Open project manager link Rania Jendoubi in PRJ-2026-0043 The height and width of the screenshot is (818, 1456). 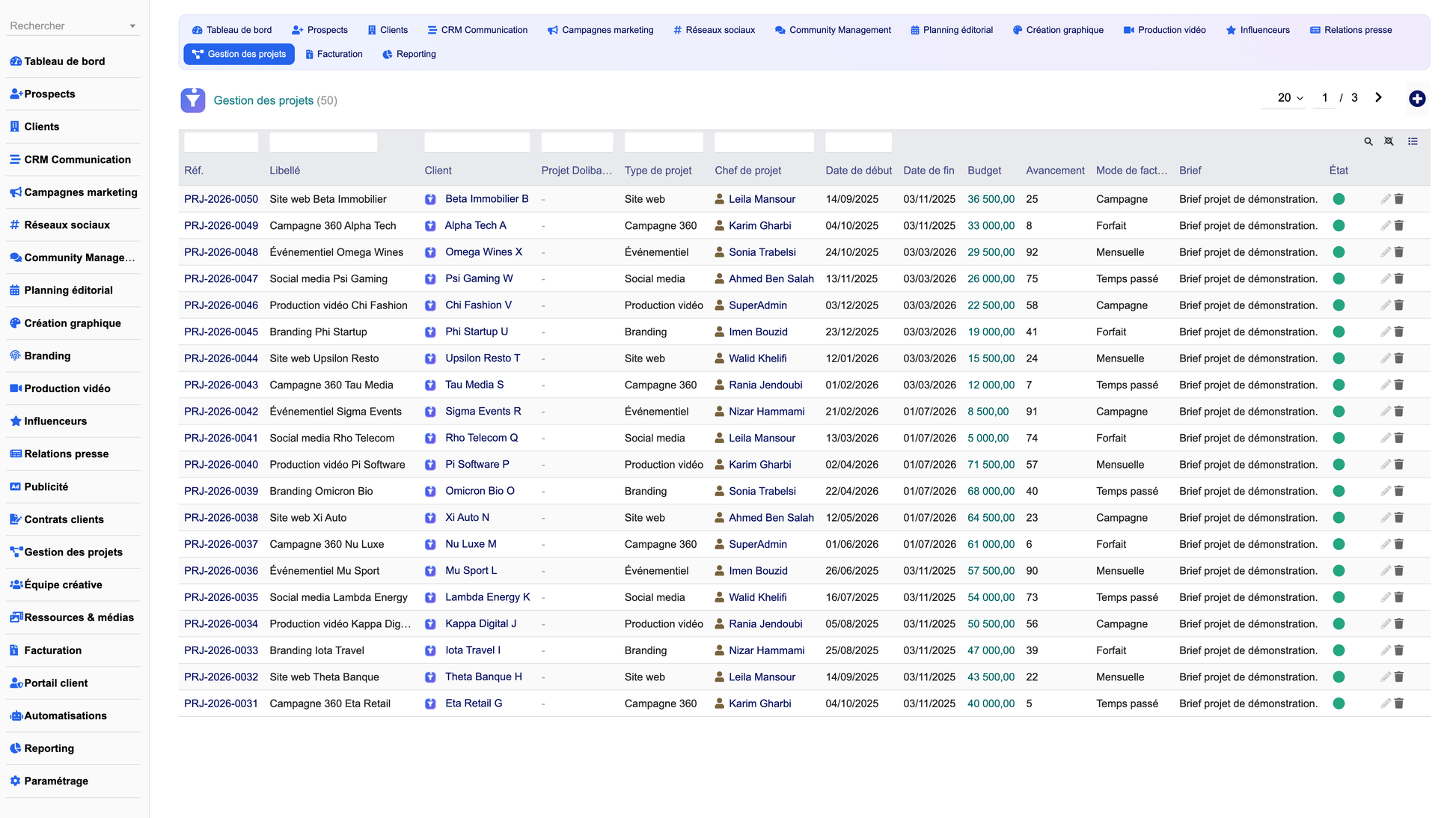(765, 385)
